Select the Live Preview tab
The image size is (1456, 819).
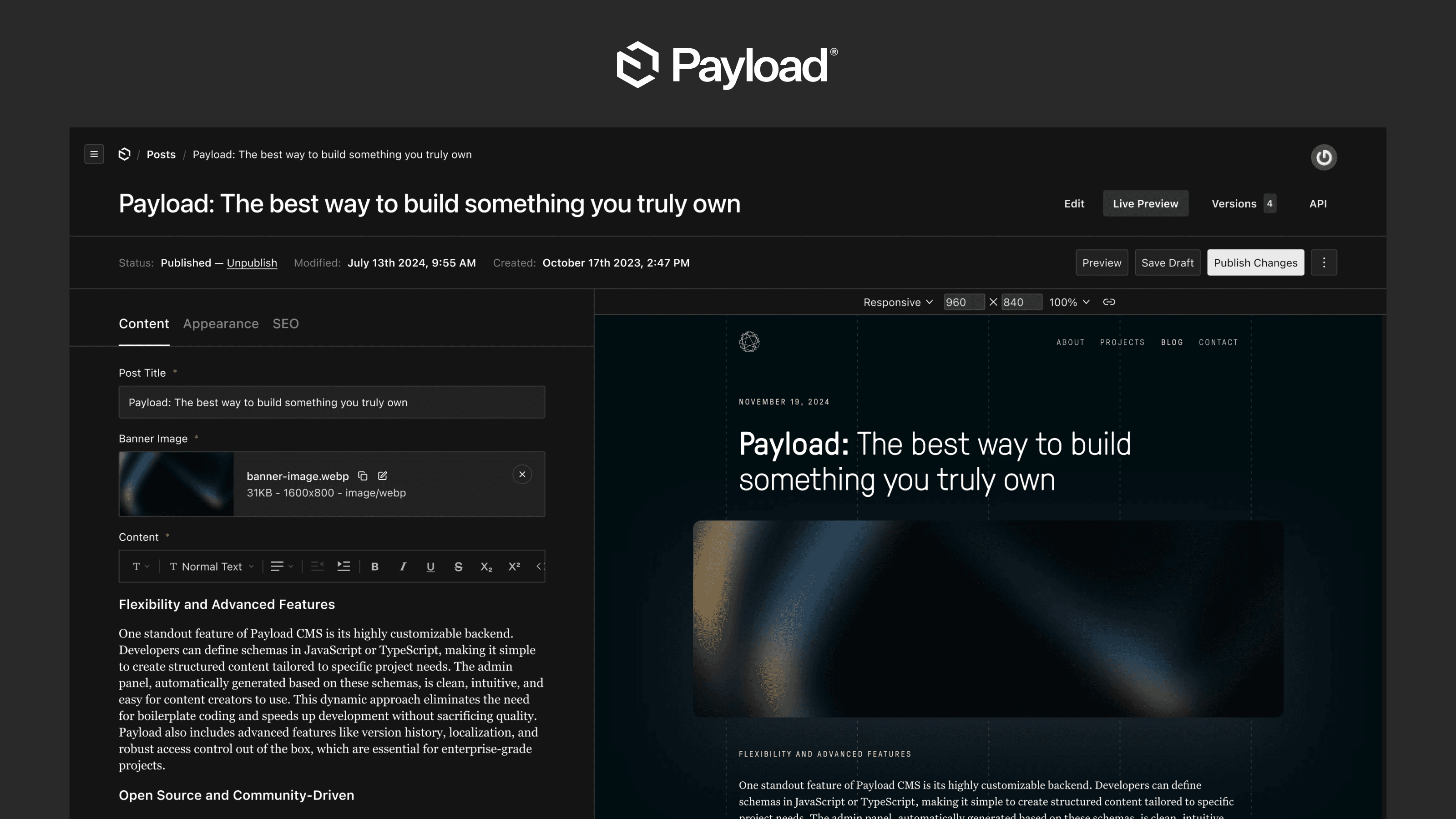click(1145, 203)
